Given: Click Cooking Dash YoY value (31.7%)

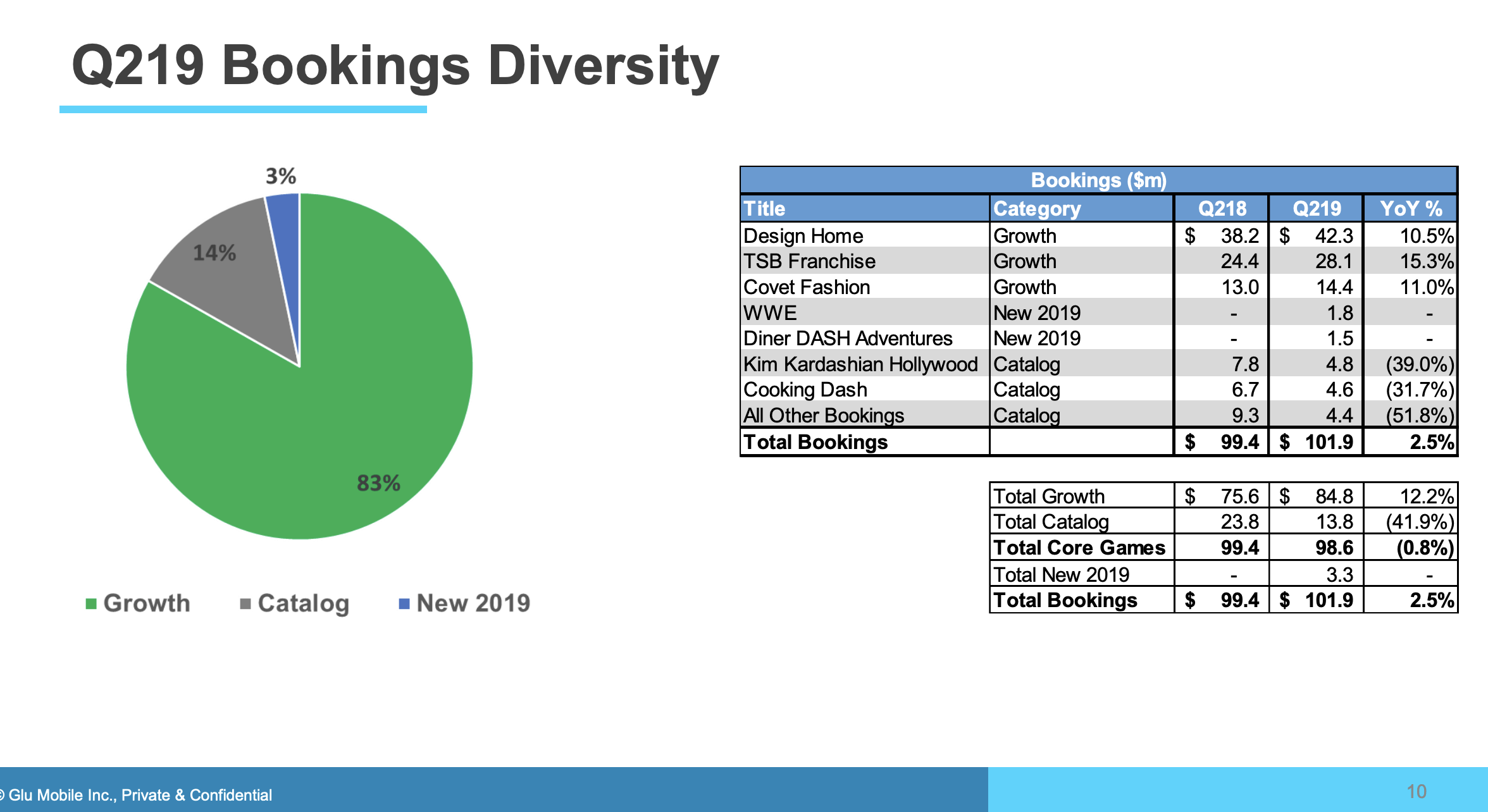Looking at the screenshot, I should pos(1420,390).
